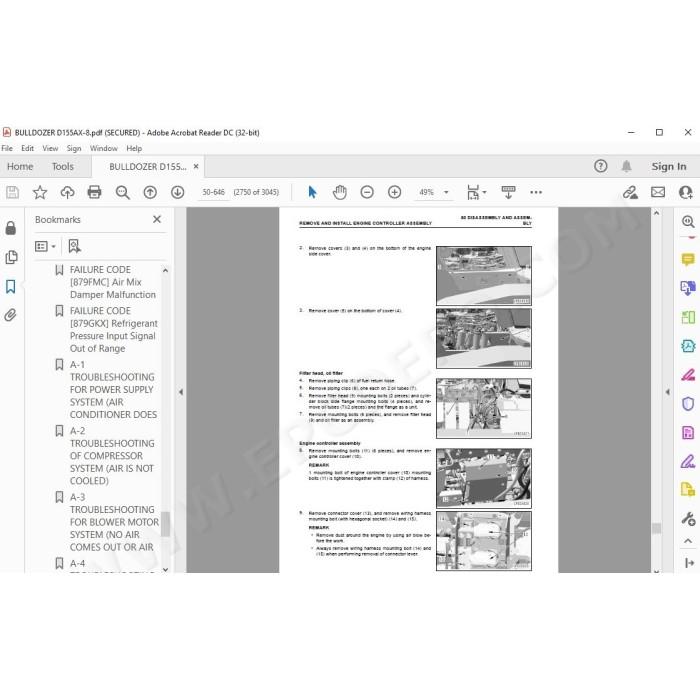Open the Sign menu
The height and width of the screenshot is (700, 700).
[x=74, y=148]
